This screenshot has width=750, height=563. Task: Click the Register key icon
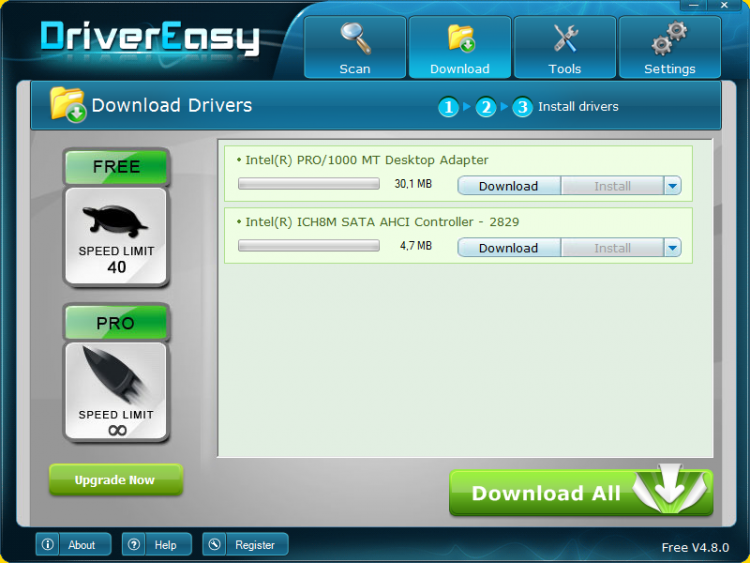[214, 544]
